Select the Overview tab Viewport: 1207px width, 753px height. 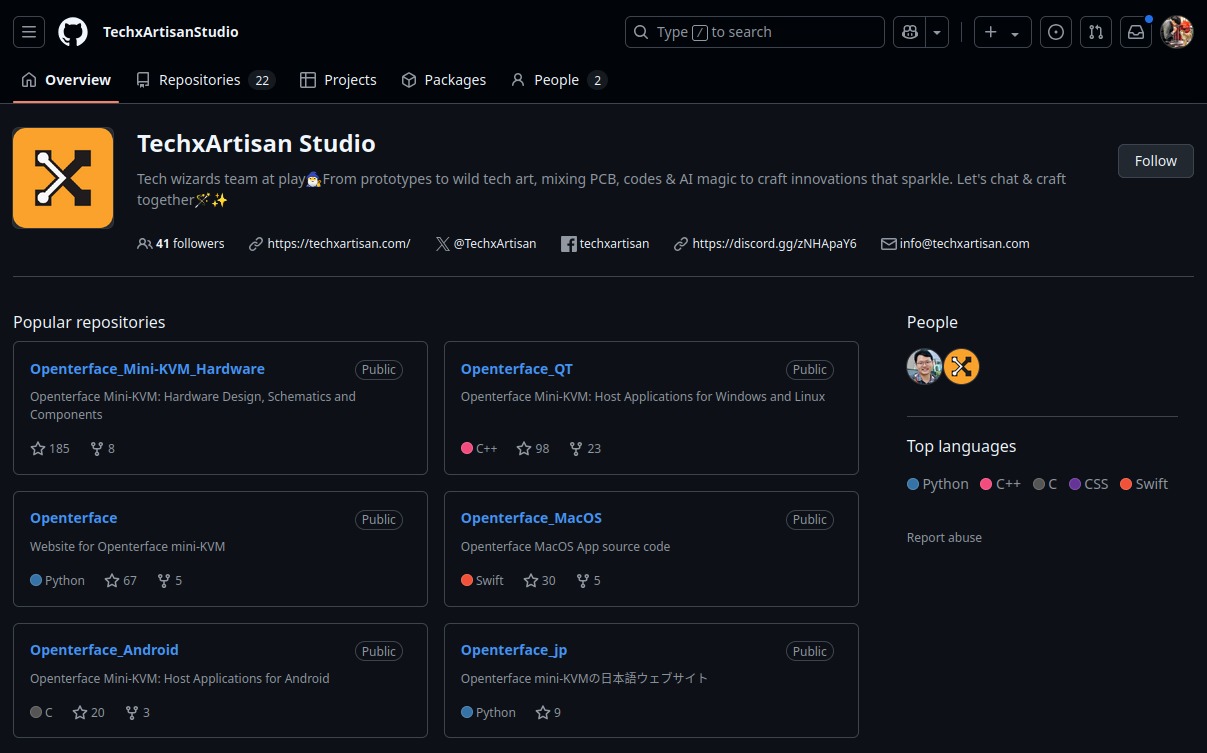(66, 80)
